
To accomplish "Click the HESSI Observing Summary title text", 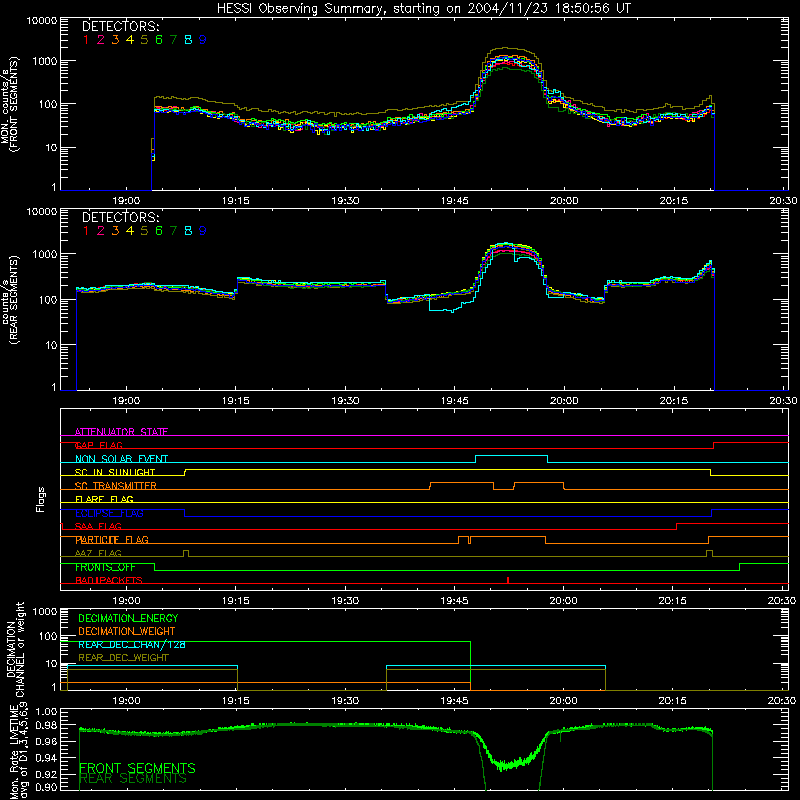I will point(424,9).
